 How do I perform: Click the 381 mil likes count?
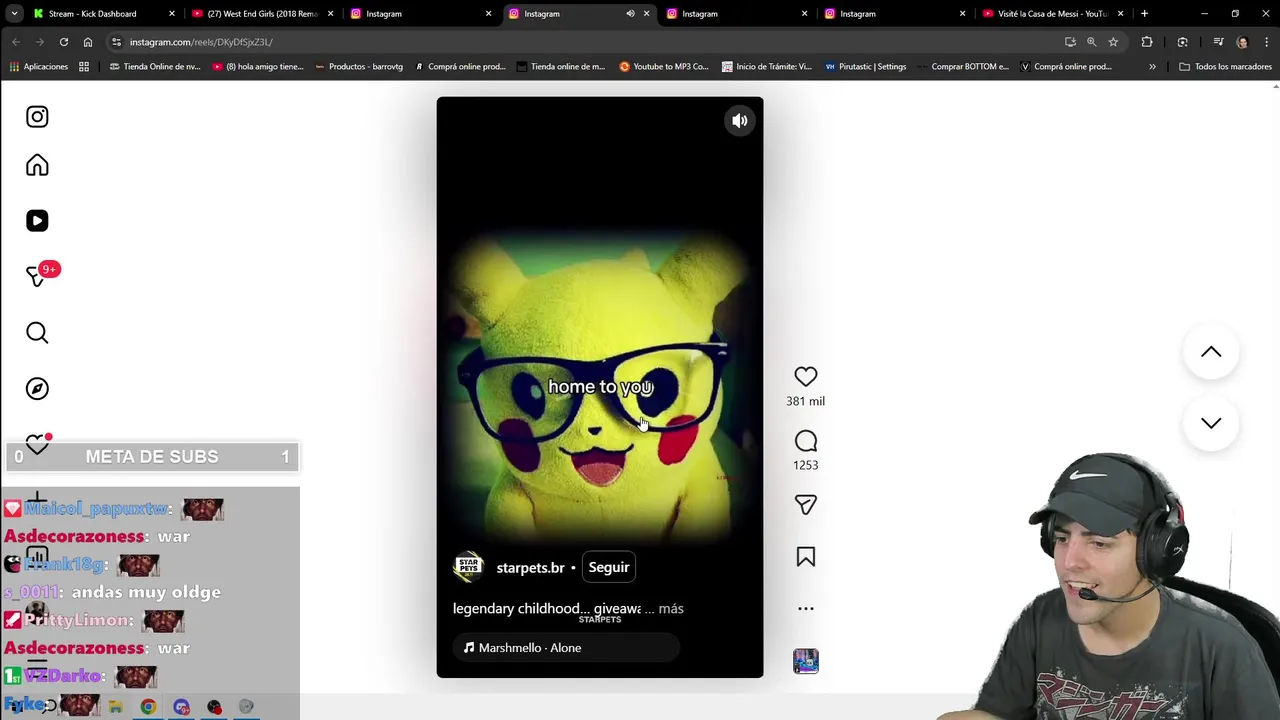(x=805, y=401)
